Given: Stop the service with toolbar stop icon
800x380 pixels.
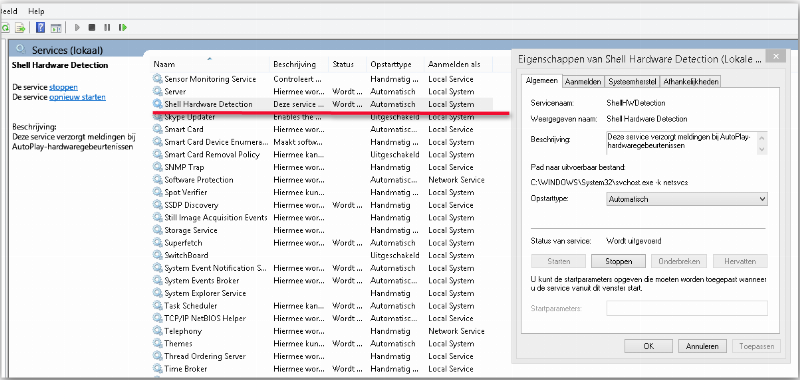Looking at the screenshot, I should (92, 28).
